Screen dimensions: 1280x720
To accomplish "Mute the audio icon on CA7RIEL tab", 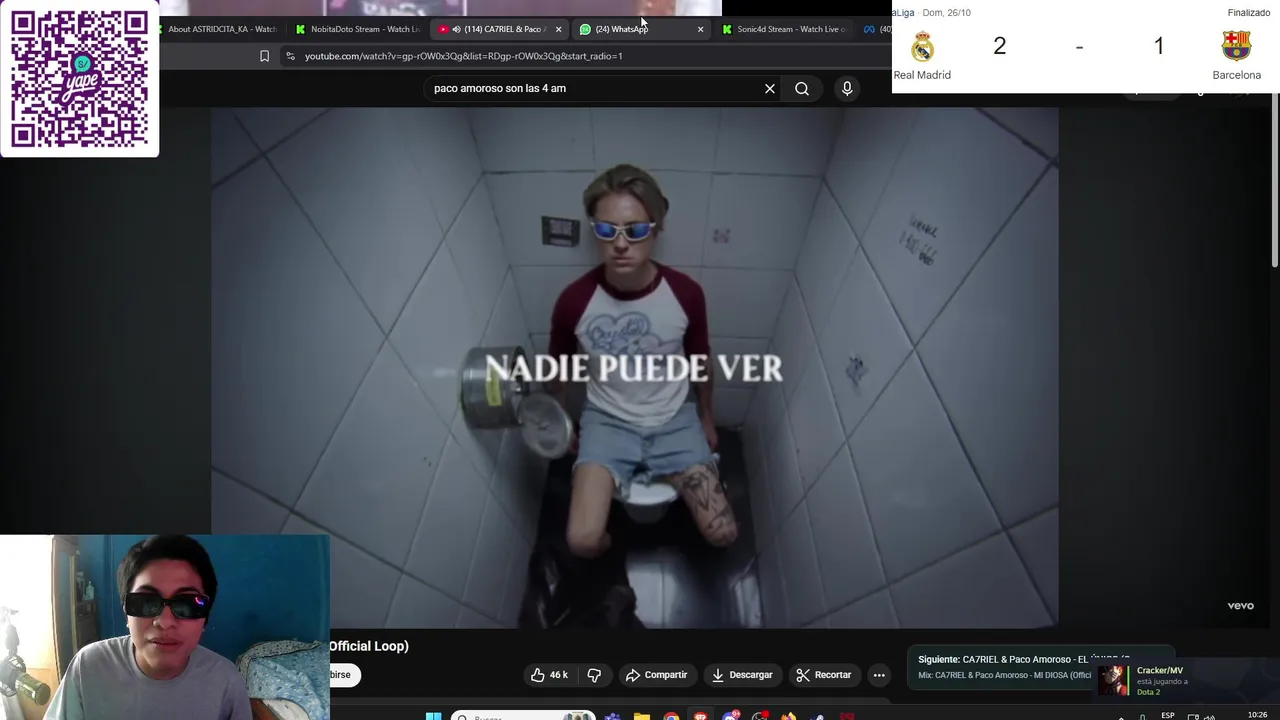I will coord(456,29).
